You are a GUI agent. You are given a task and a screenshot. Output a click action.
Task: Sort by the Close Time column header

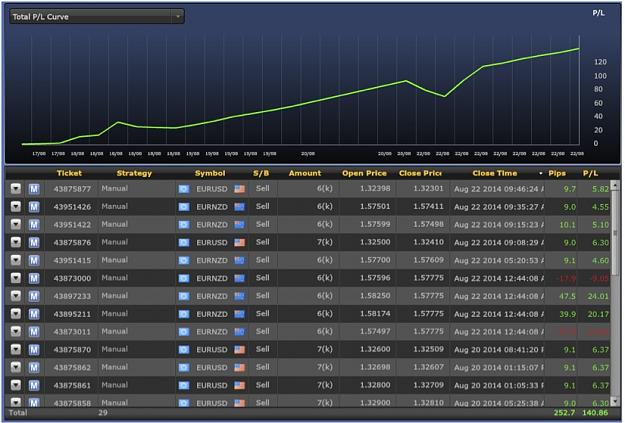pos(495,173)
